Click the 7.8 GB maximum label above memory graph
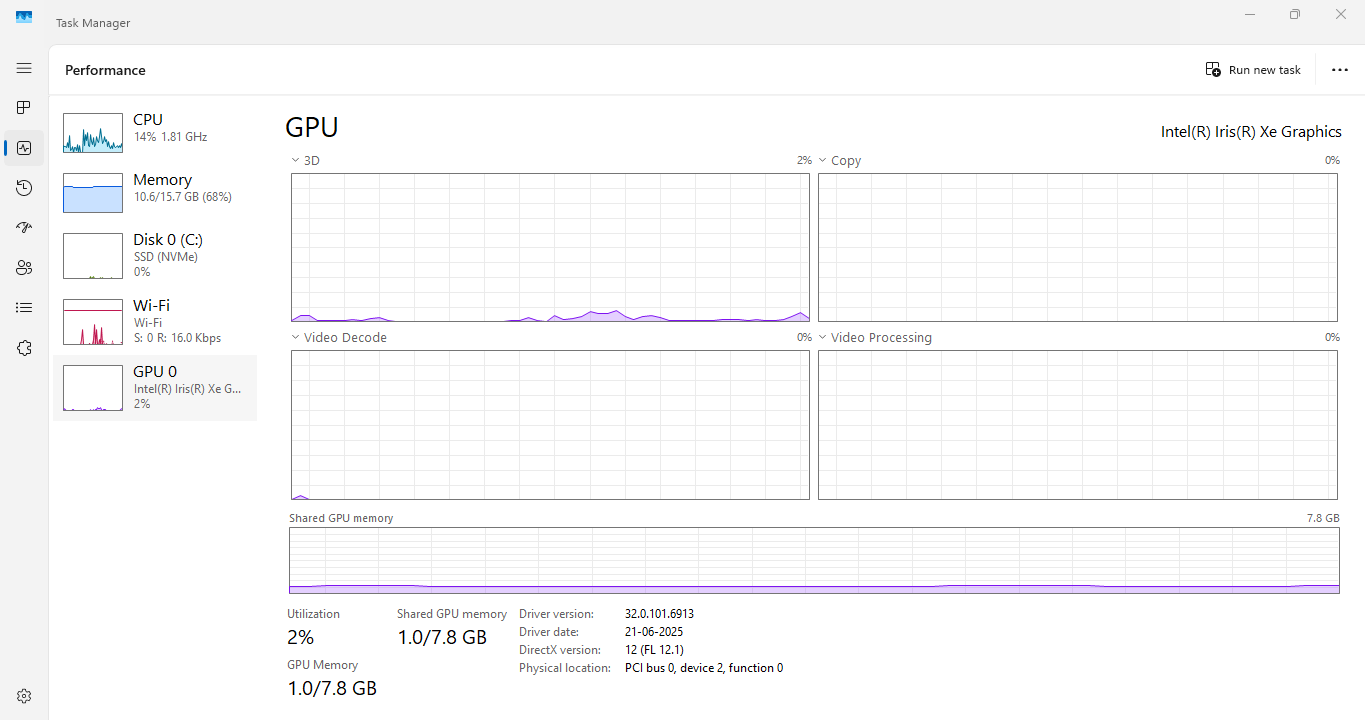 tap(1323, 518)
